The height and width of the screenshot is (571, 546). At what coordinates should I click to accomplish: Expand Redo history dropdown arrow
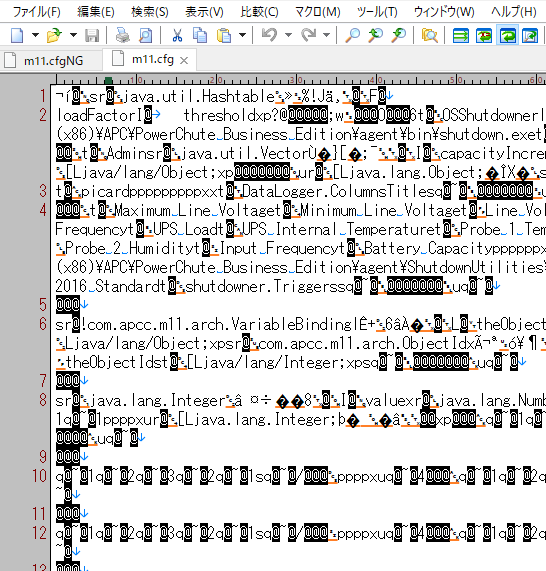click(x=326, y=35)
